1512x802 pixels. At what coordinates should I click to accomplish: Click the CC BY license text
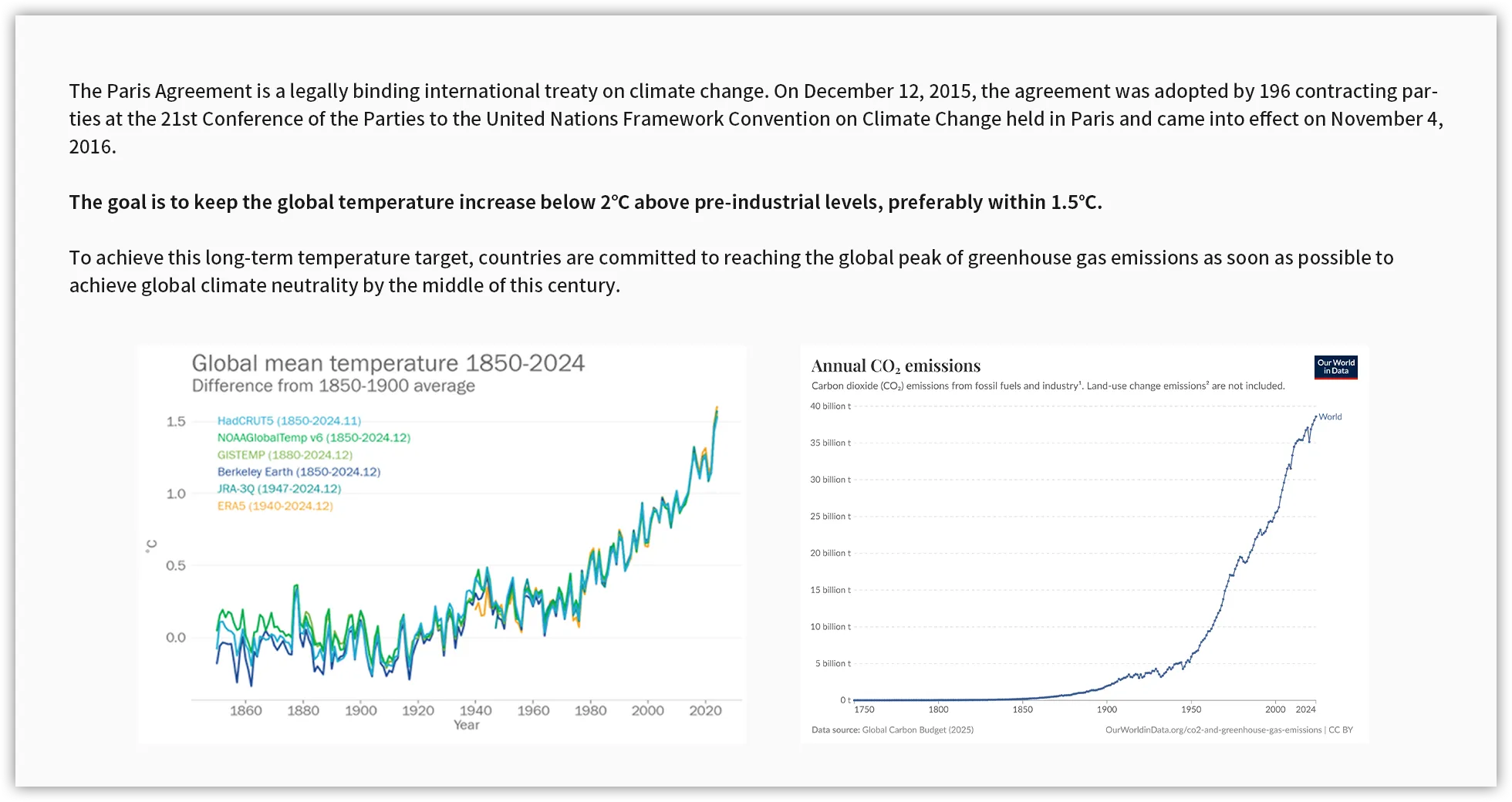(x=1341, y=730)
